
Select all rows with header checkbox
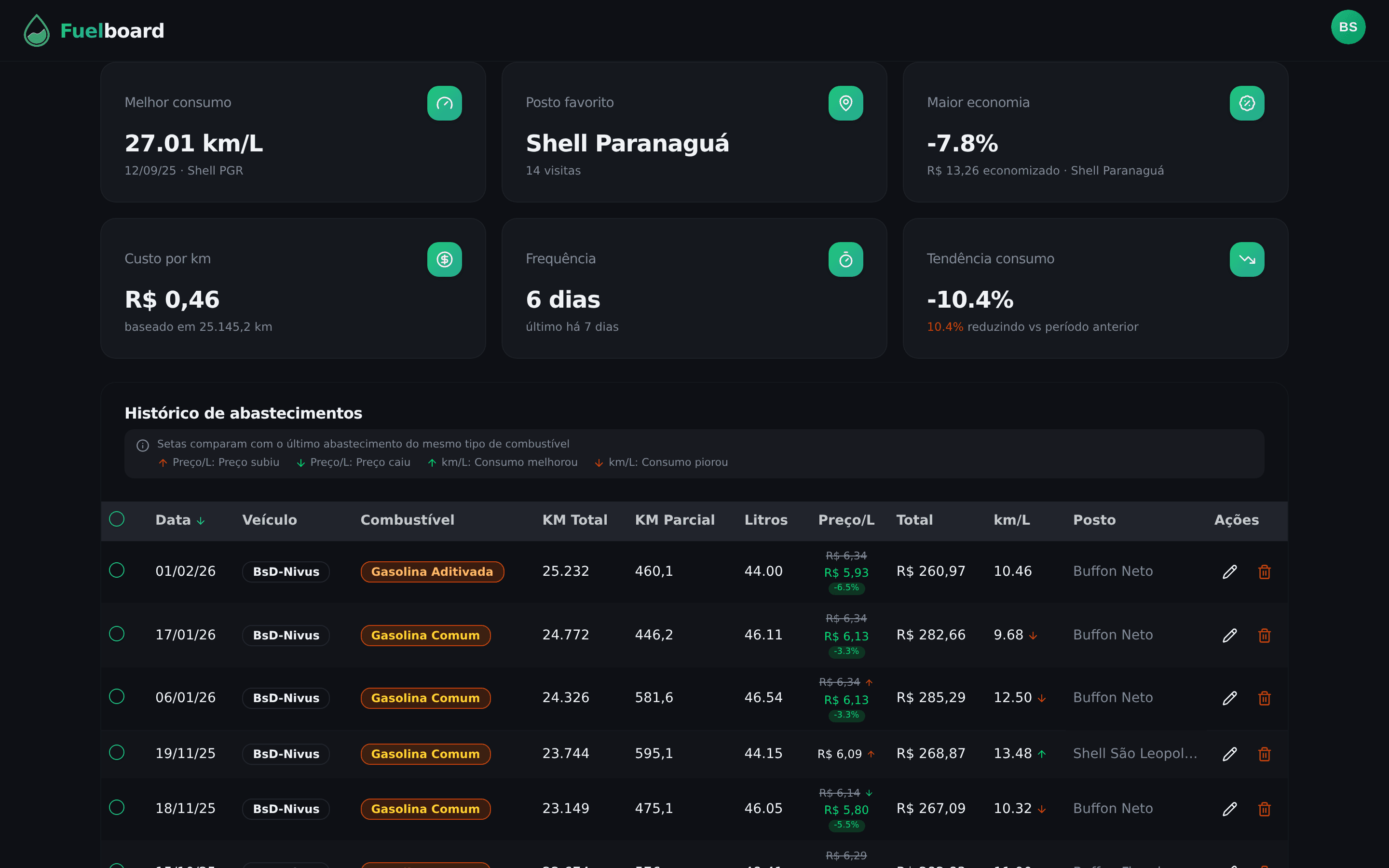[x=117, y=519]
